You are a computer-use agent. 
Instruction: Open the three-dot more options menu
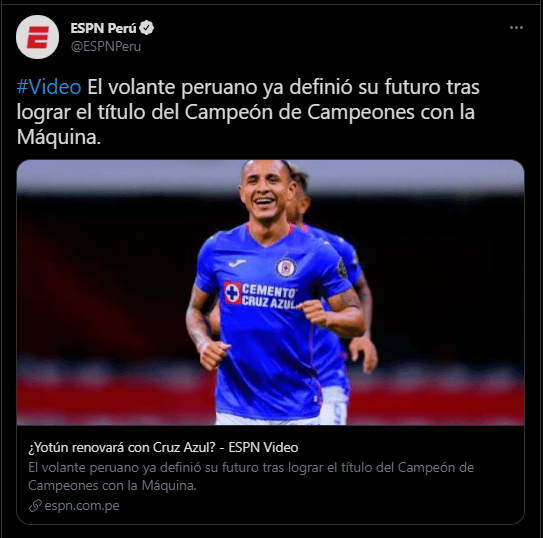click(x=516, y=28)
